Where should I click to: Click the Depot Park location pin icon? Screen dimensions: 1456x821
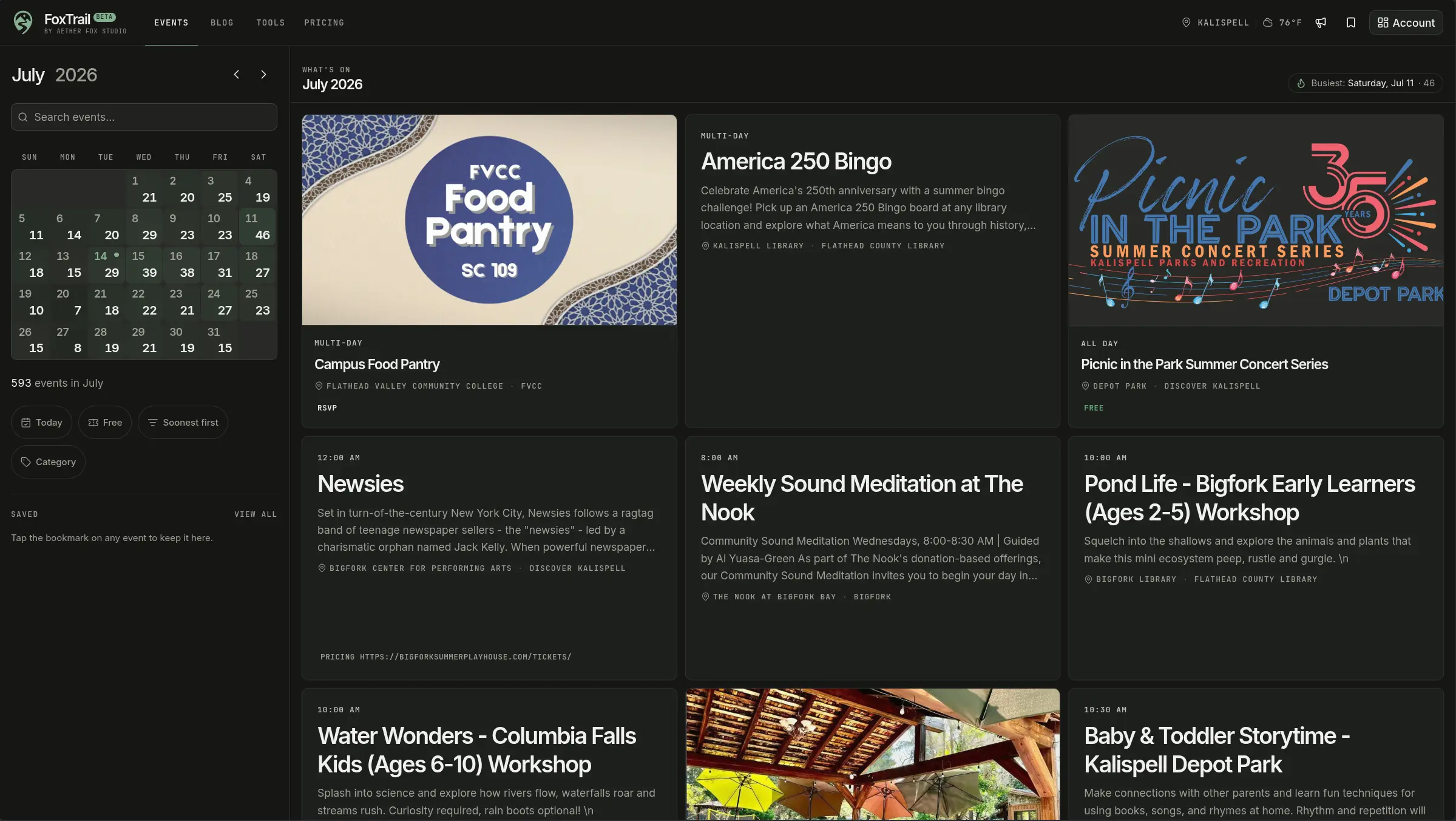pyautogui.click(x=1085, y=386)
